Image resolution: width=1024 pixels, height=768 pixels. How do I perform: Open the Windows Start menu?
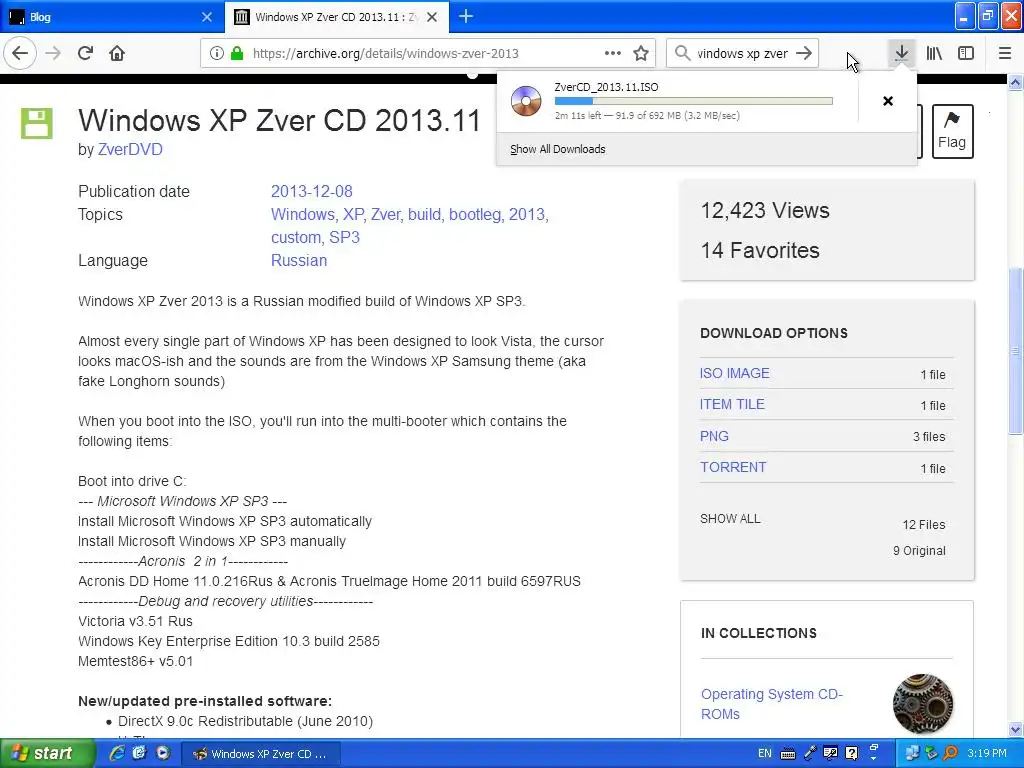46,754
